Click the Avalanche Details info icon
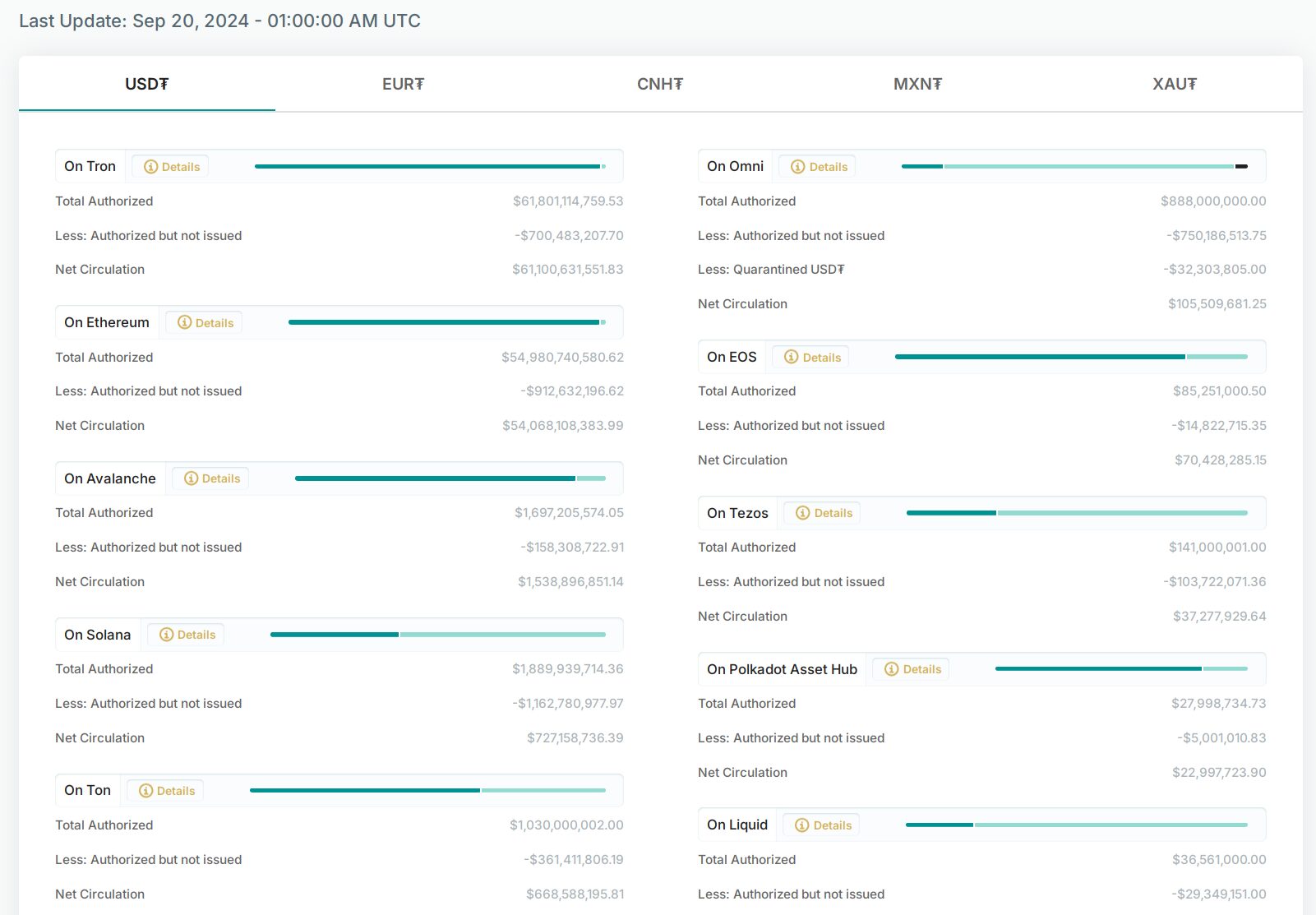The image size is (1316, 915). [x=191, y=478]
